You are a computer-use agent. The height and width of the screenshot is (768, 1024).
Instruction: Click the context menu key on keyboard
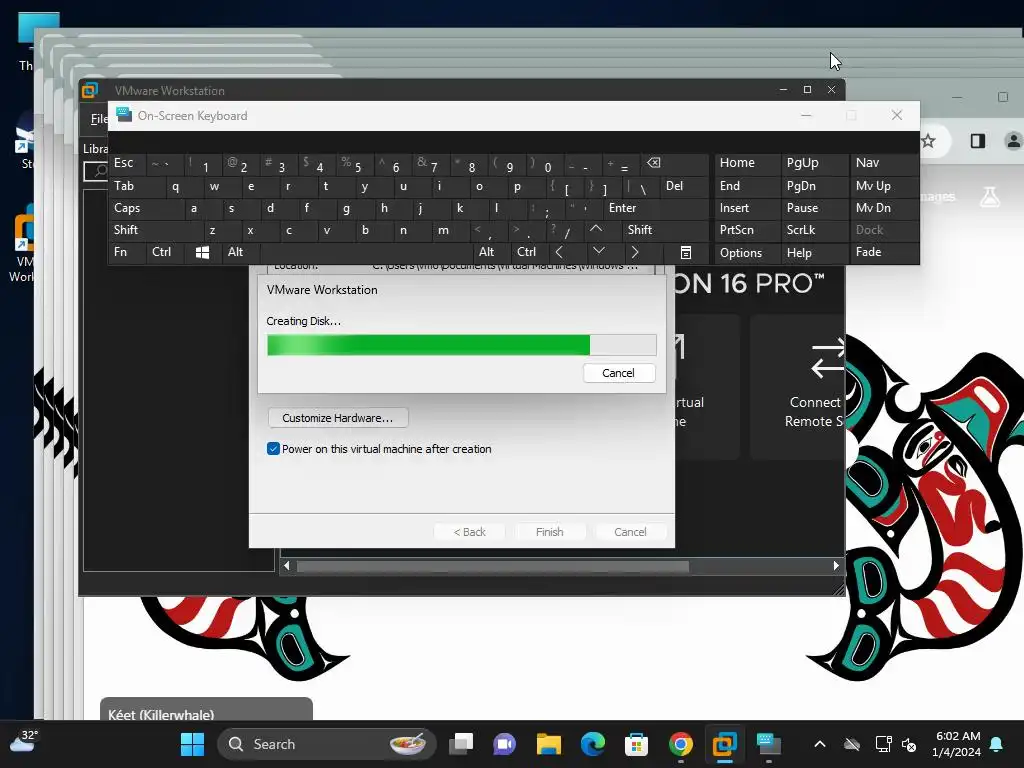685,252
